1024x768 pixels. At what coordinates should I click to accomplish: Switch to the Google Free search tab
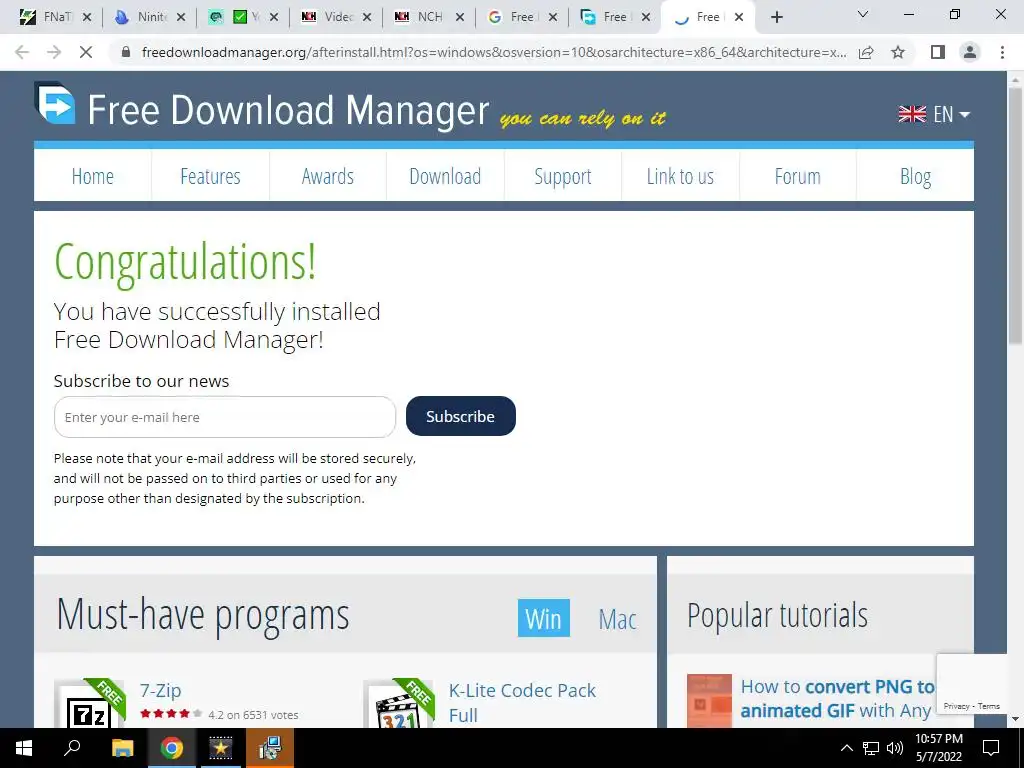[521, 17]
